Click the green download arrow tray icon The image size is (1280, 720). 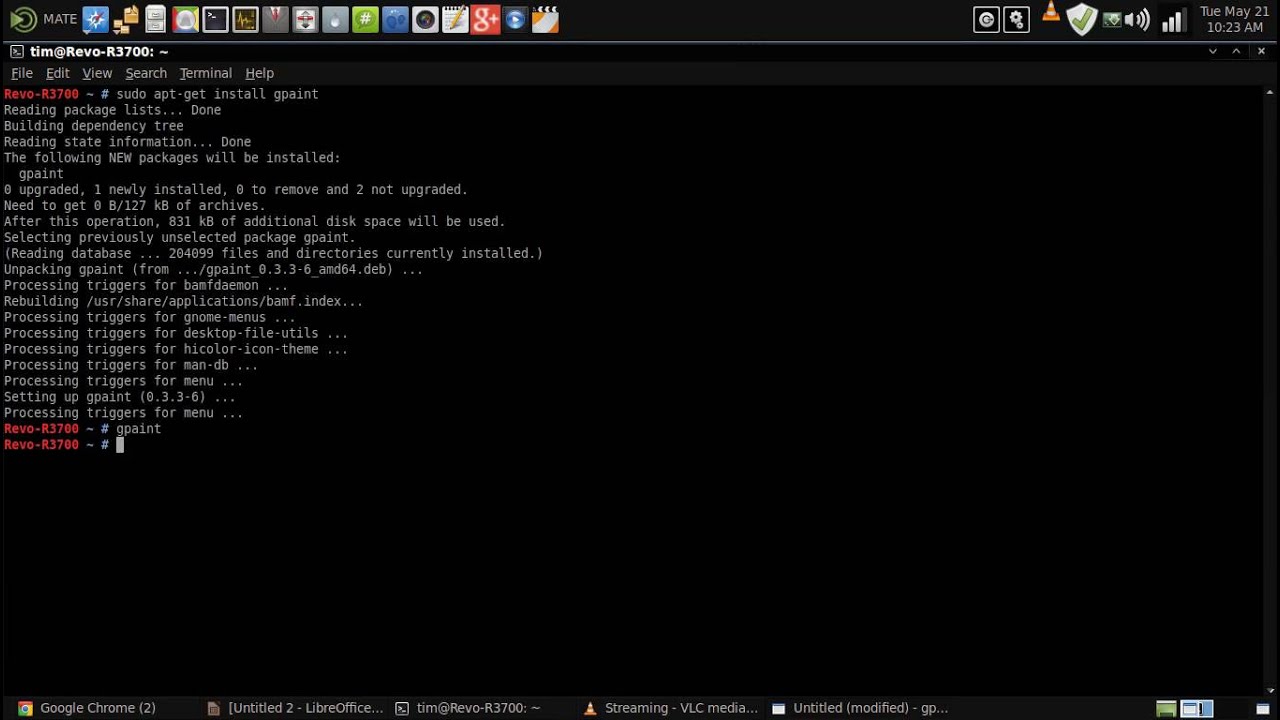click(x=1111, y=20)
